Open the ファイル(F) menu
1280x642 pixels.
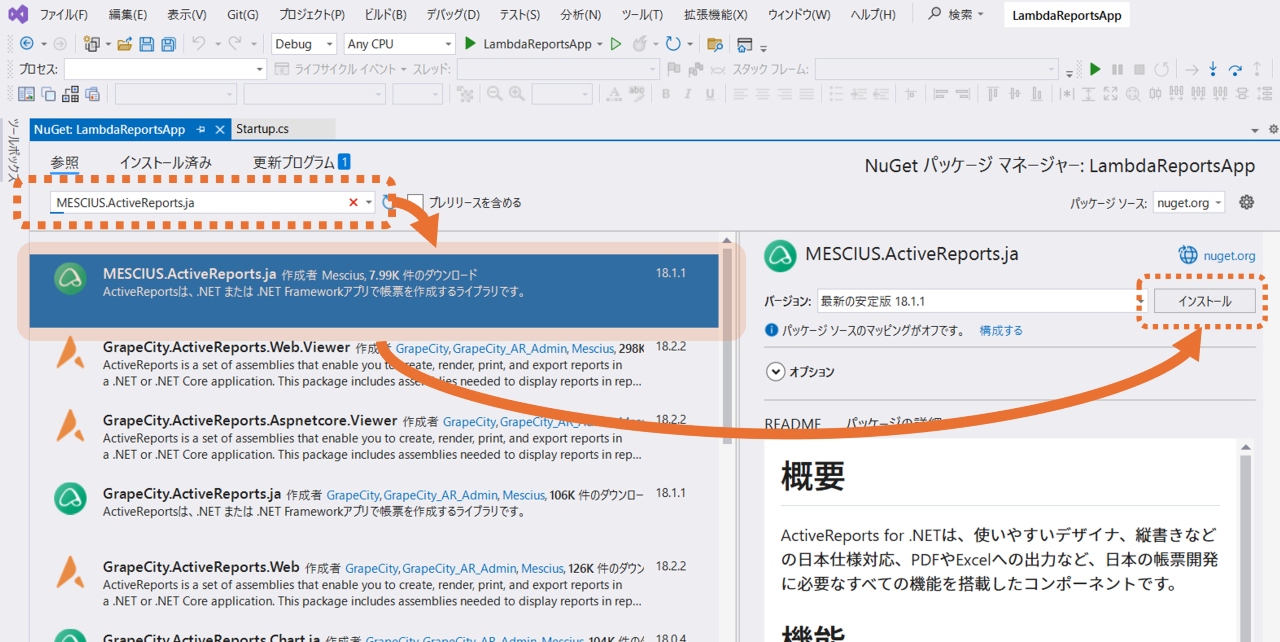tap(64, 15)
